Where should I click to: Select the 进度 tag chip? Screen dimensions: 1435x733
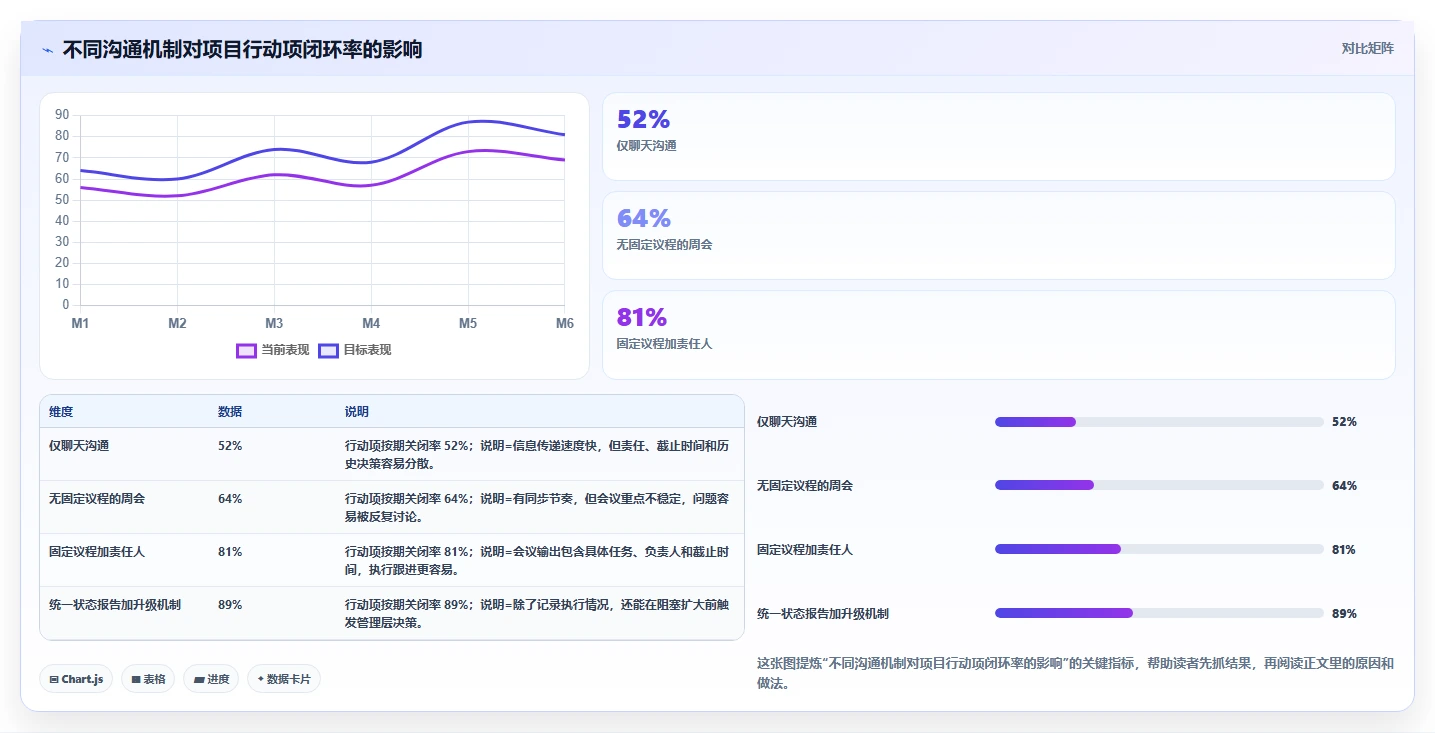point(211,679)
